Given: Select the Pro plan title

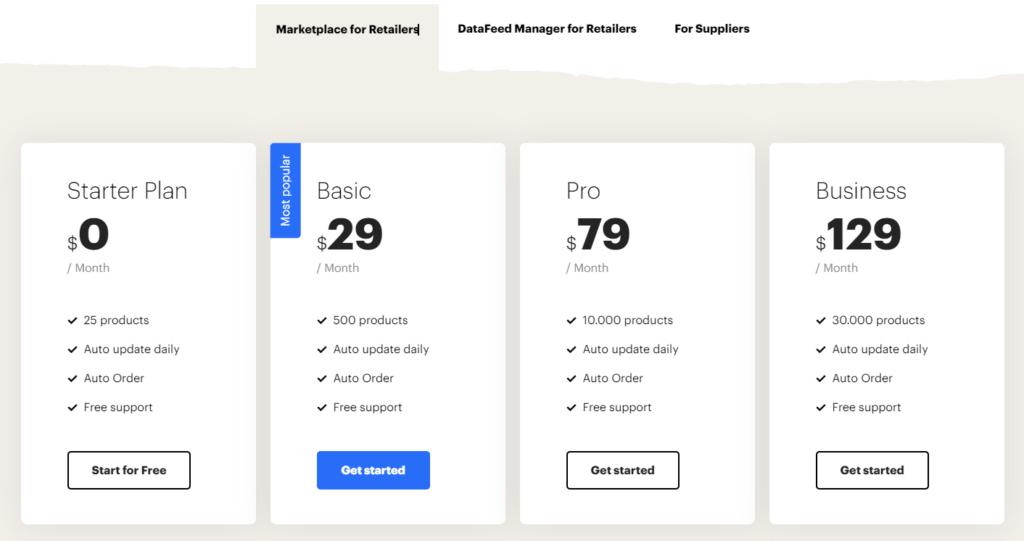Looking at the screenshot, I should pyautogui.click(x=583, y=191).
